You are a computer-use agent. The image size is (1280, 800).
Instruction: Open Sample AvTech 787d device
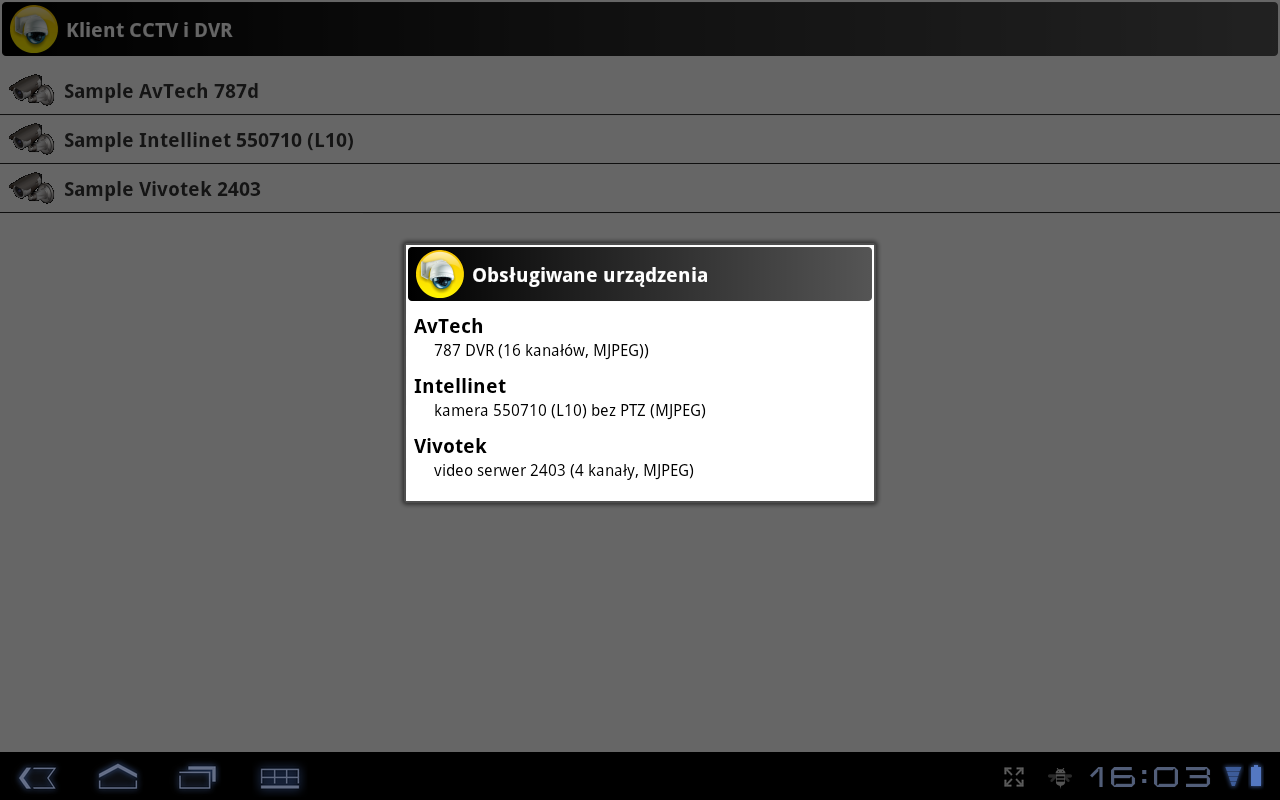click(640, 90)
